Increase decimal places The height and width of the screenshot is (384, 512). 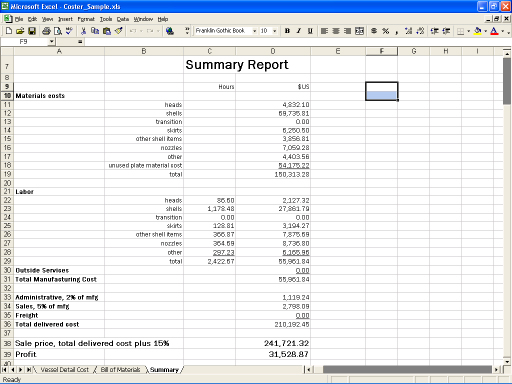[x=409, y=31]
